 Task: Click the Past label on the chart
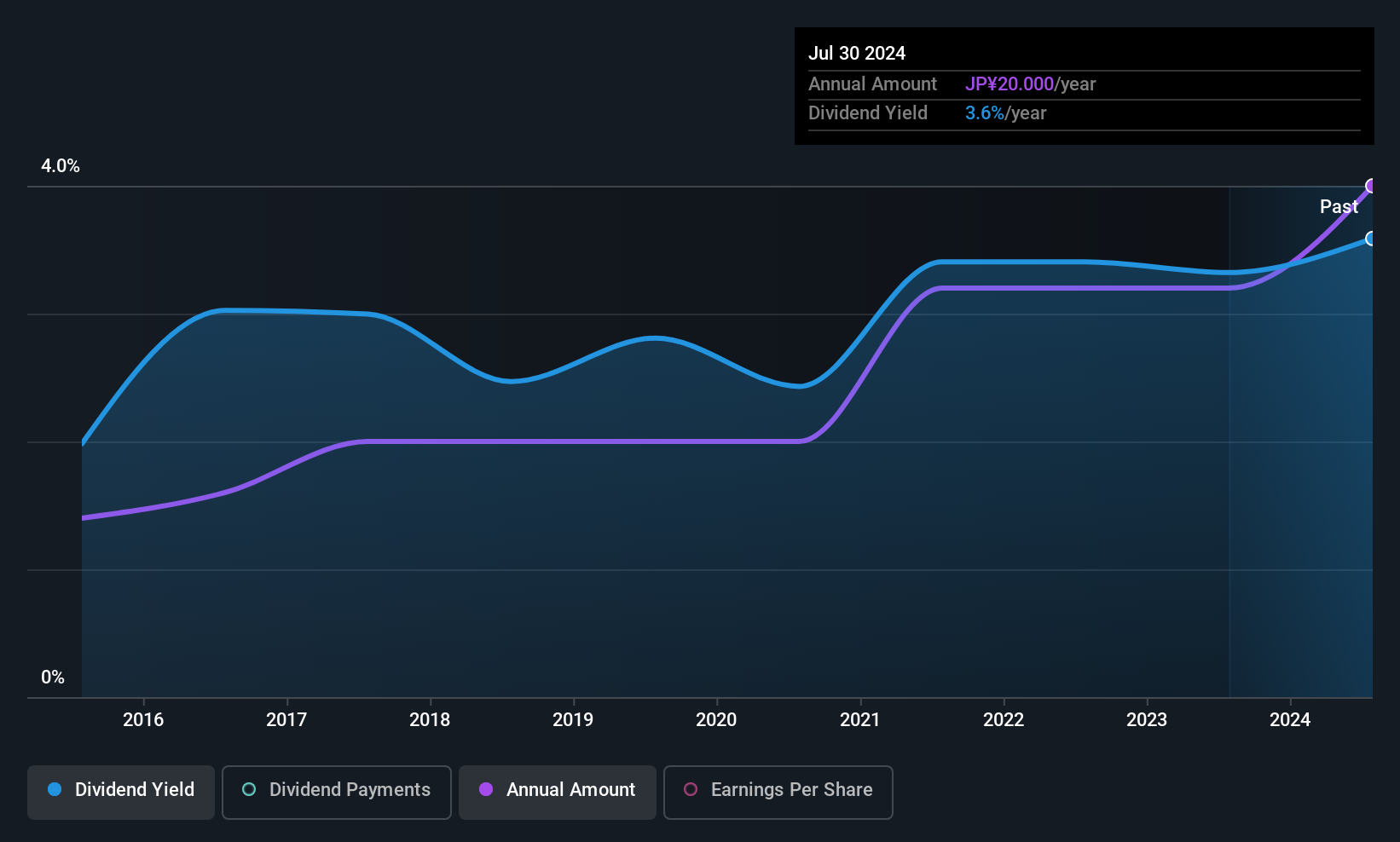coord(1339,206)
